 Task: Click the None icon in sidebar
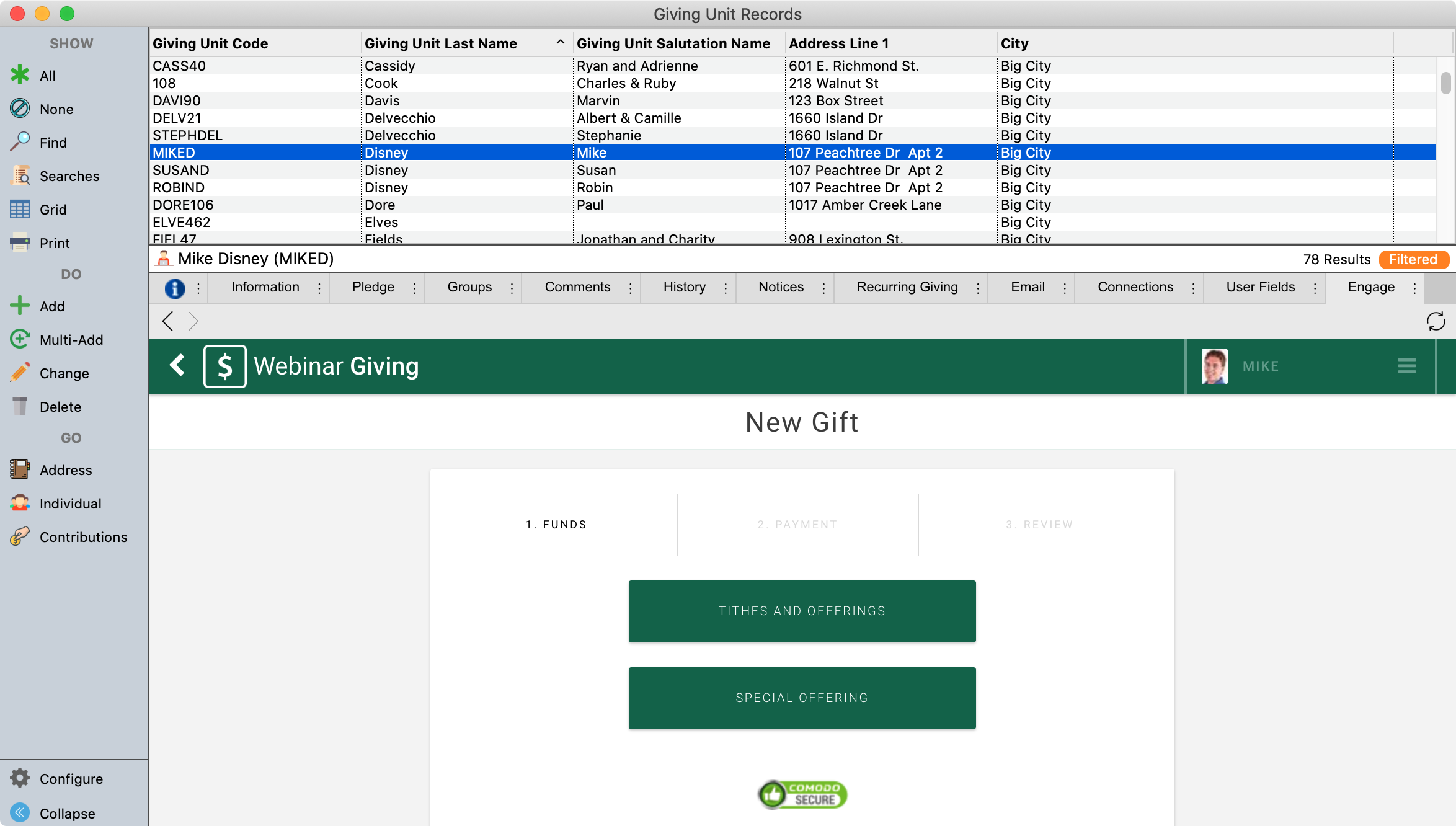tap(20, 109)
